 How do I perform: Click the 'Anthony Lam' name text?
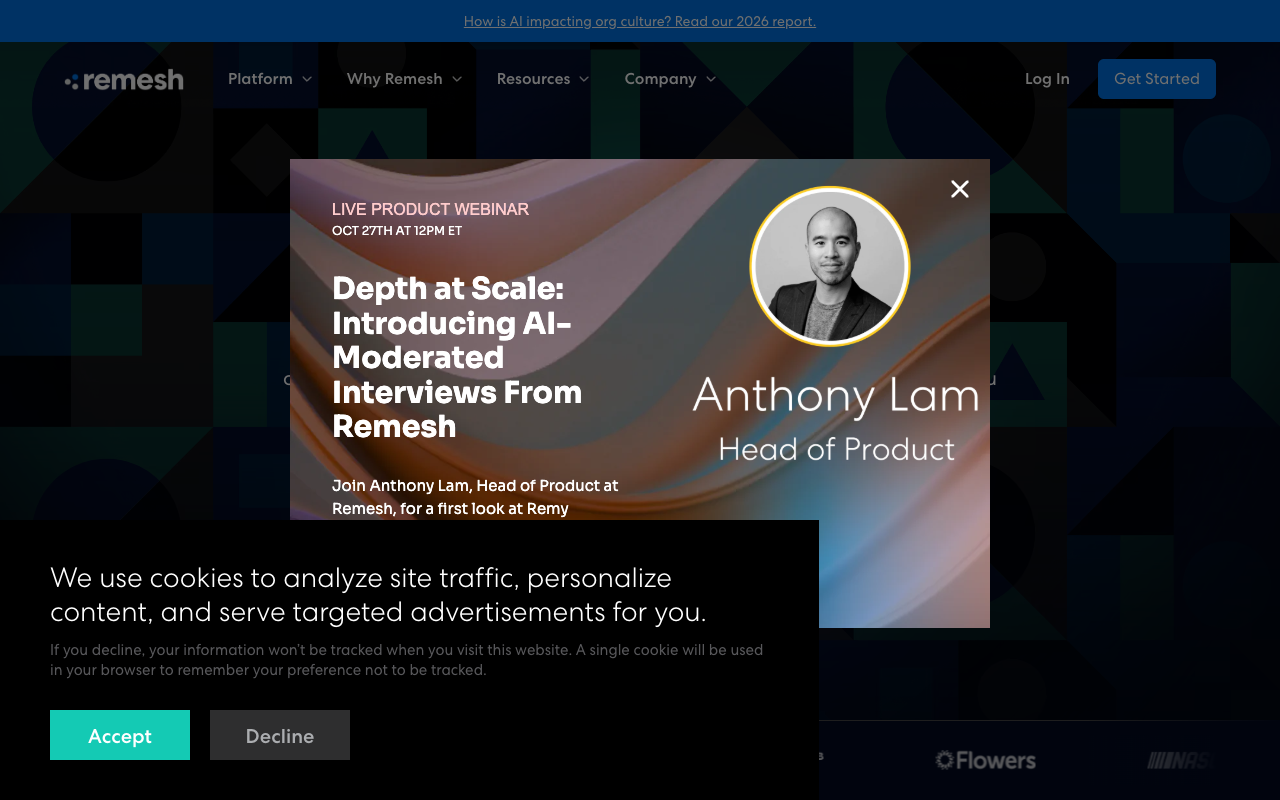[836, 395]
